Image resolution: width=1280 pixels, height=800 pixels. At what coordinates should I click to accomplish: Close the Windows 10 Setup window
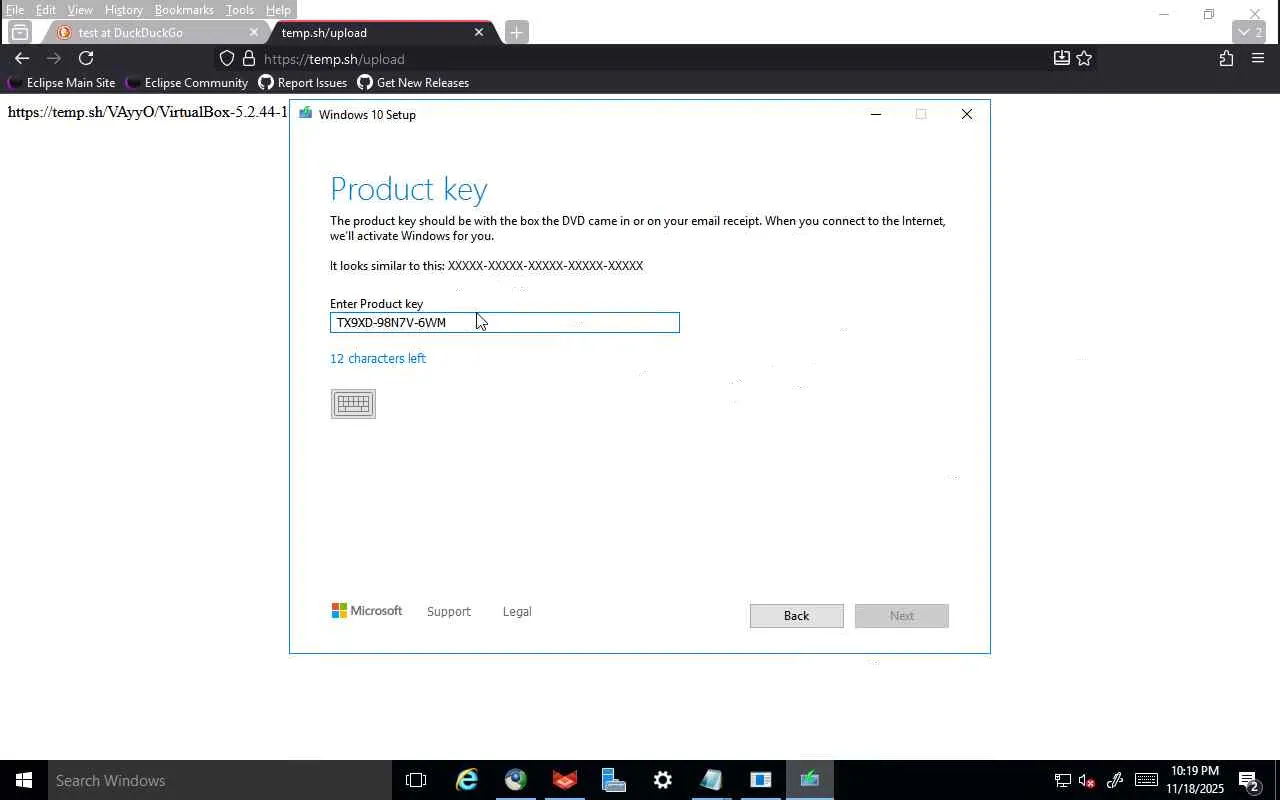[967, 114]
